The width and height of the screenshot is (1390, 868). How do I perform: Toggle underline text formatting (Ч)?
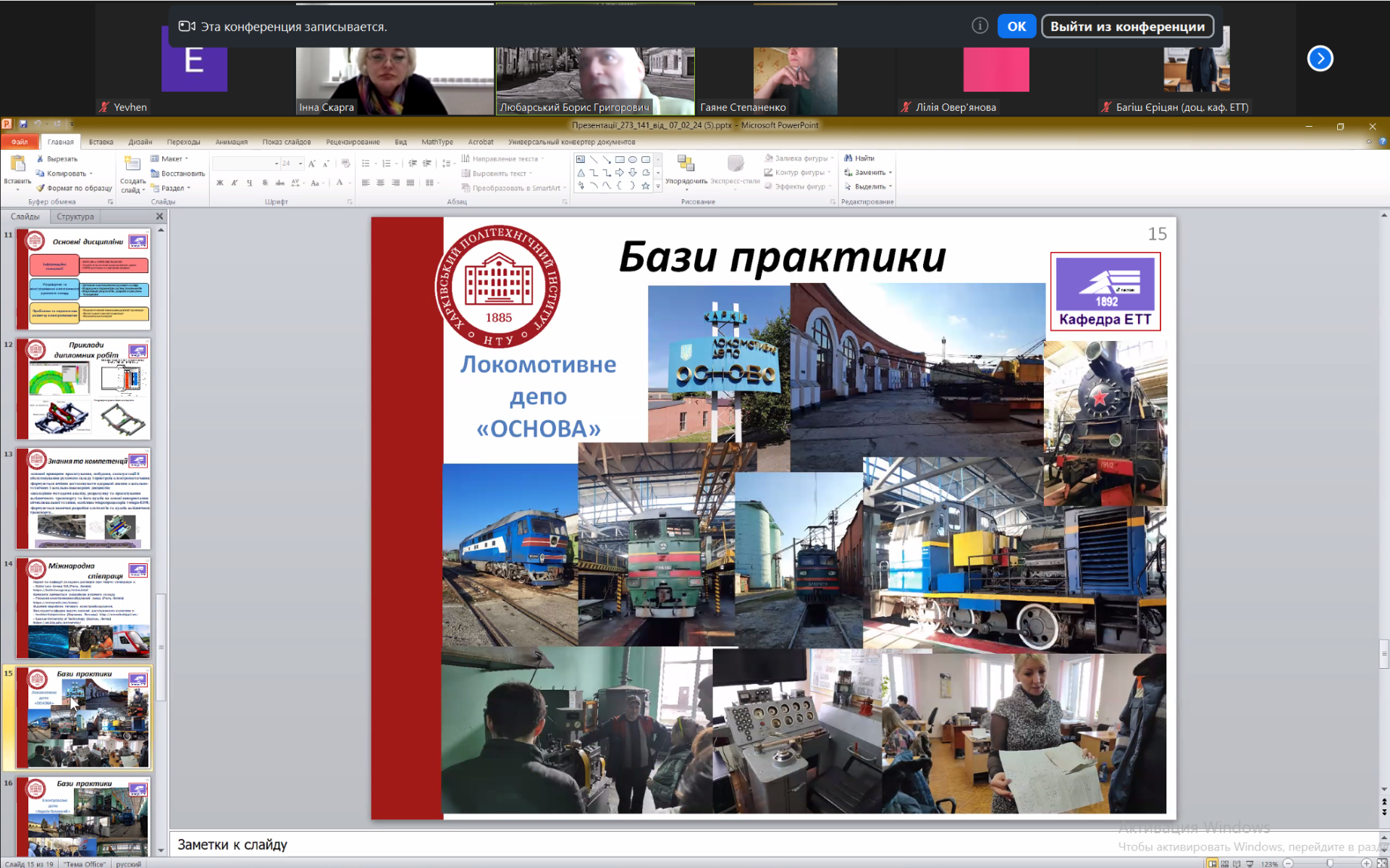coord(250,183)
